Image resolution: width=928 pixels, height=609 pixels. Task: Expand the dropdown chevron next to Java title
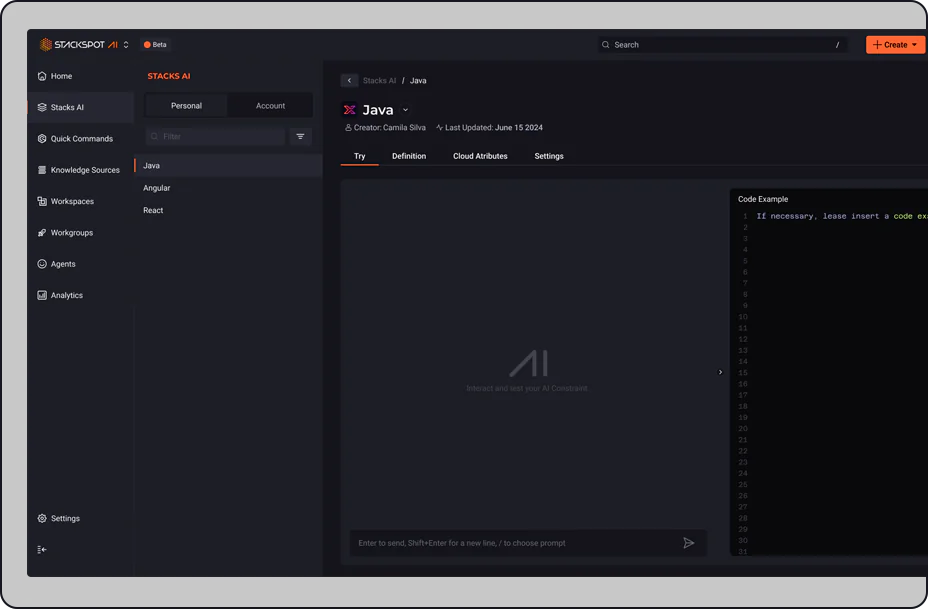click(x=405, y=110)
